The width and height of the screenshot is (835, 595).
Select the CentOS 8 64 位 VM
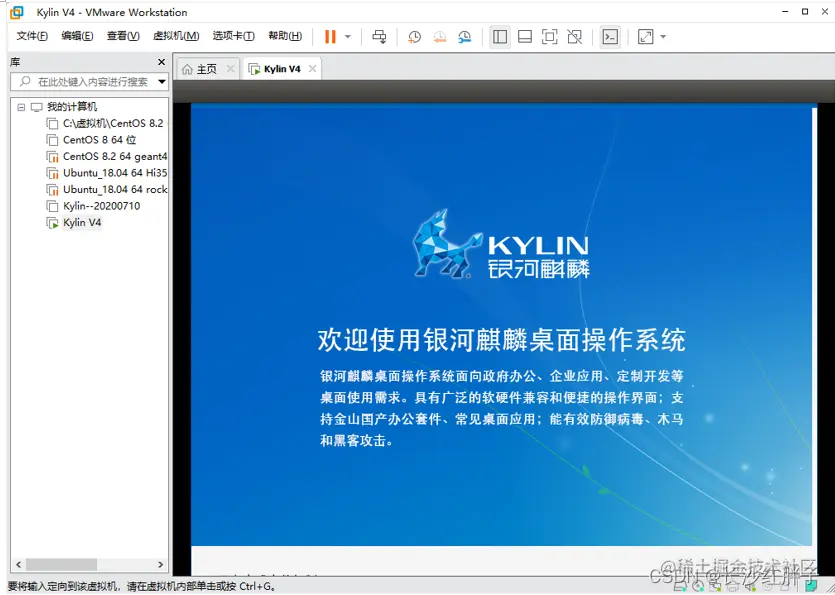tap(99, 140)
